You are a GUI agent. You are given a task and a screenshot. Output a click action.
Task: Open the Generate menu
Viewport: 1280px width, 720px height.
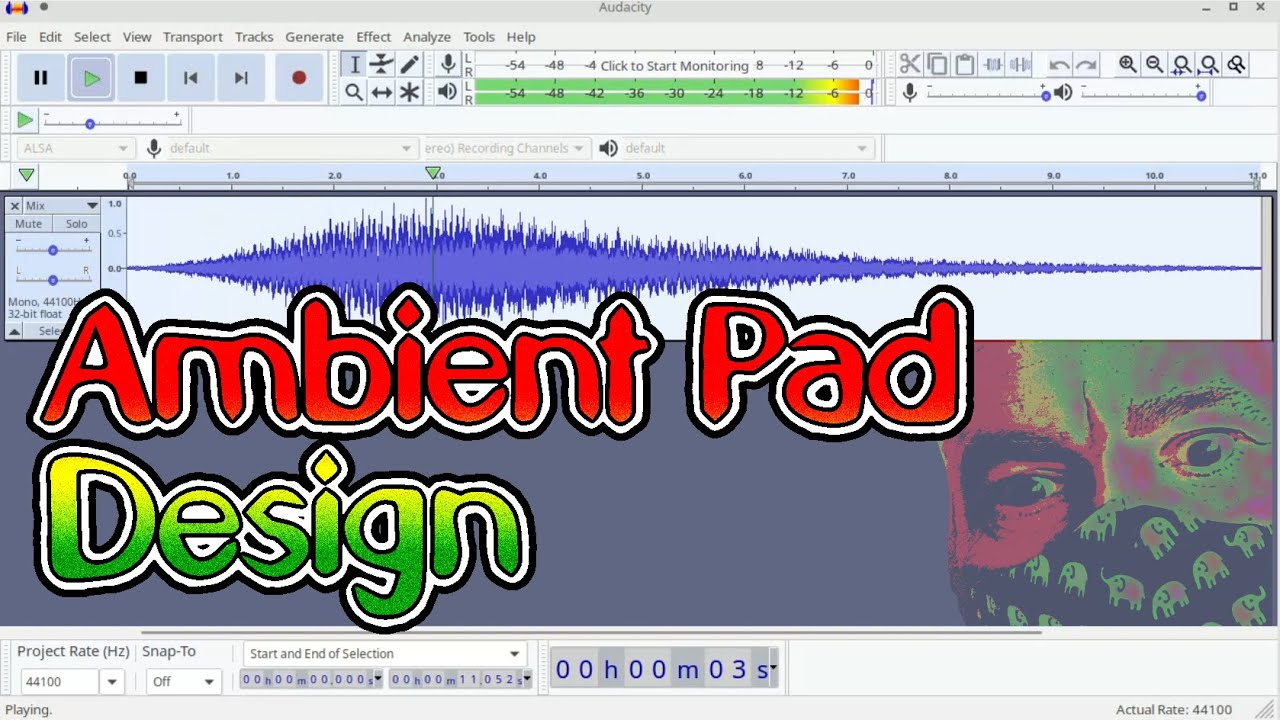(x=314, y=36)
